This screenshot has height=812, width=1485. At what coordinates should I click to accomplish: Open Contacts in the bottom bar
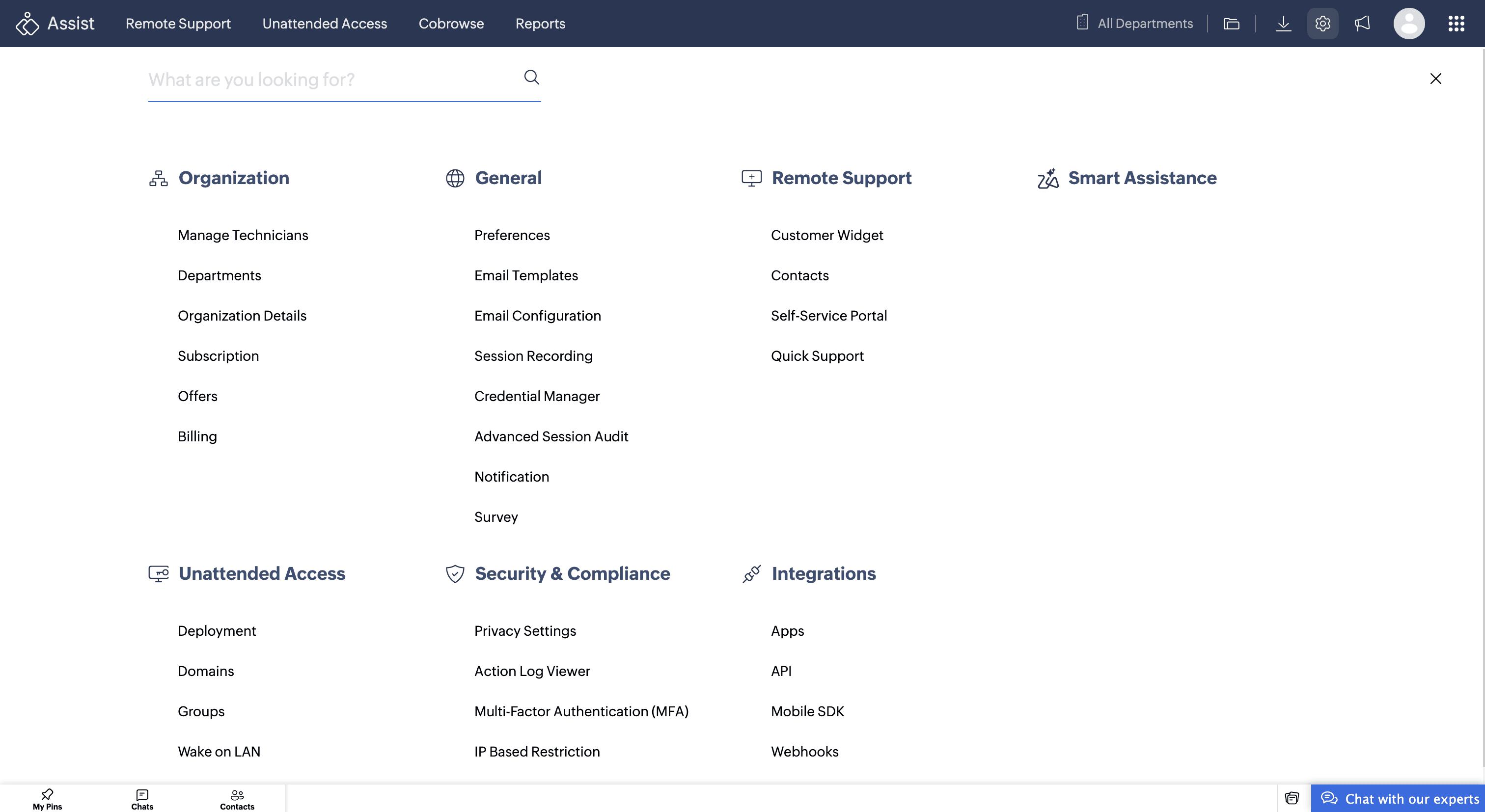(237, 799)
